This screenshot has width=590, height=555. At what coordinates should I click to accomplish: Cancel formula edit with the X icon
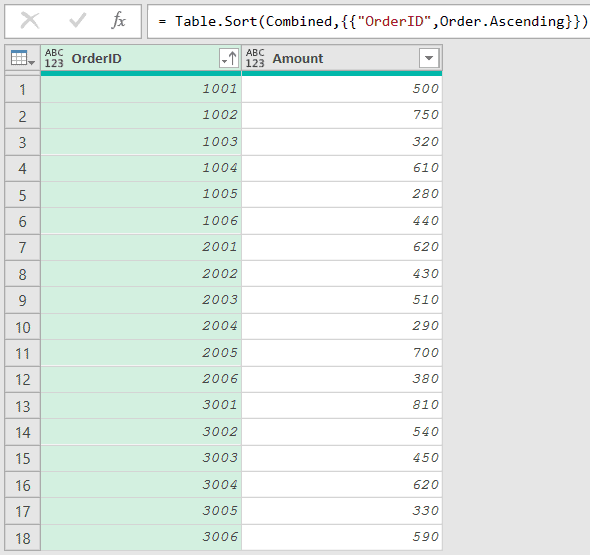pos(30,20)
